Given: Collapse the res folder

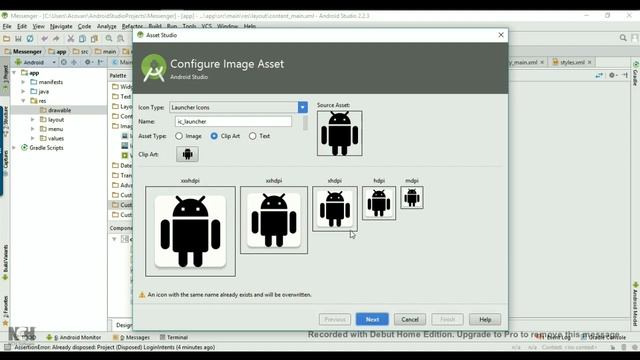Looking at the screenshot, I should (23, 101).
